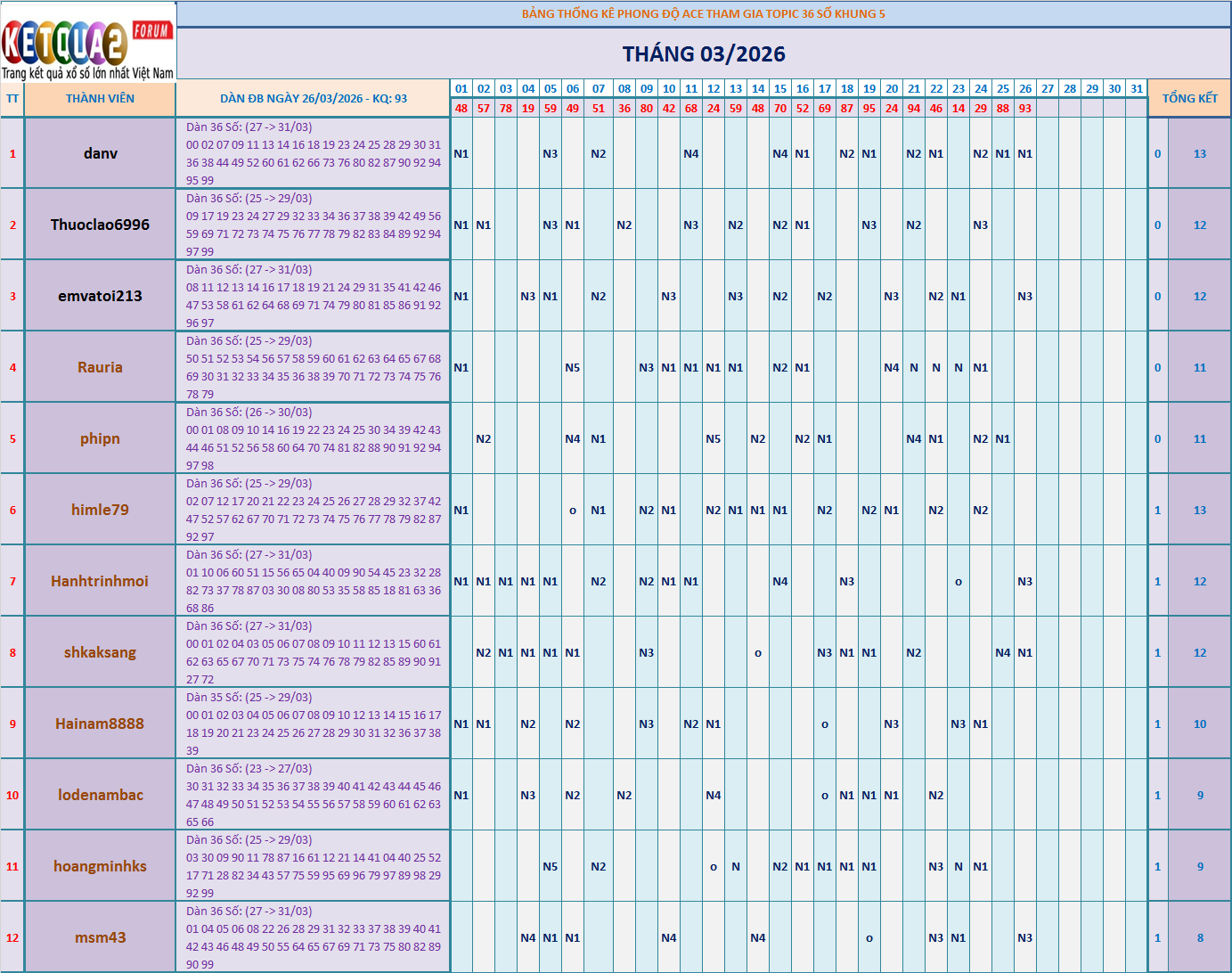Select Rauria's number set cell
Viewport: 1232px width, 973px height.
[x=313, y=367]
